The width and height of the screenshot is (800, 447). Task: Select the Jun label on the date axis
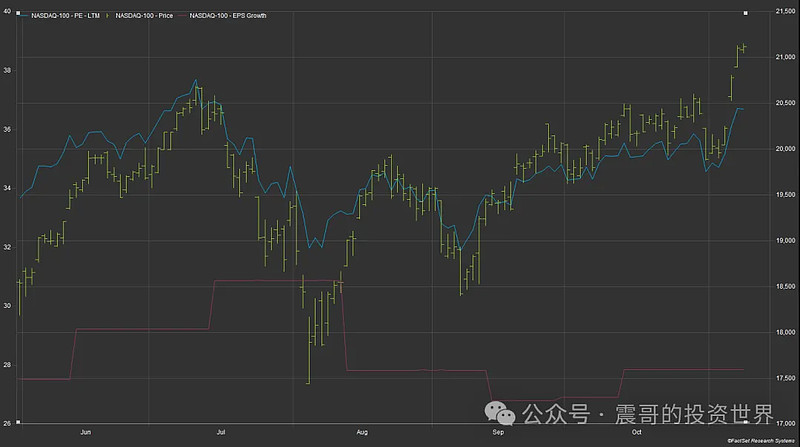(86, 432)
